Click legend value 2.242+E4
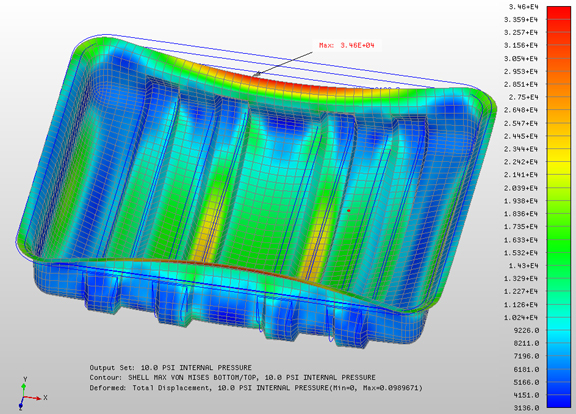576x414 pixels. point(521,162)
